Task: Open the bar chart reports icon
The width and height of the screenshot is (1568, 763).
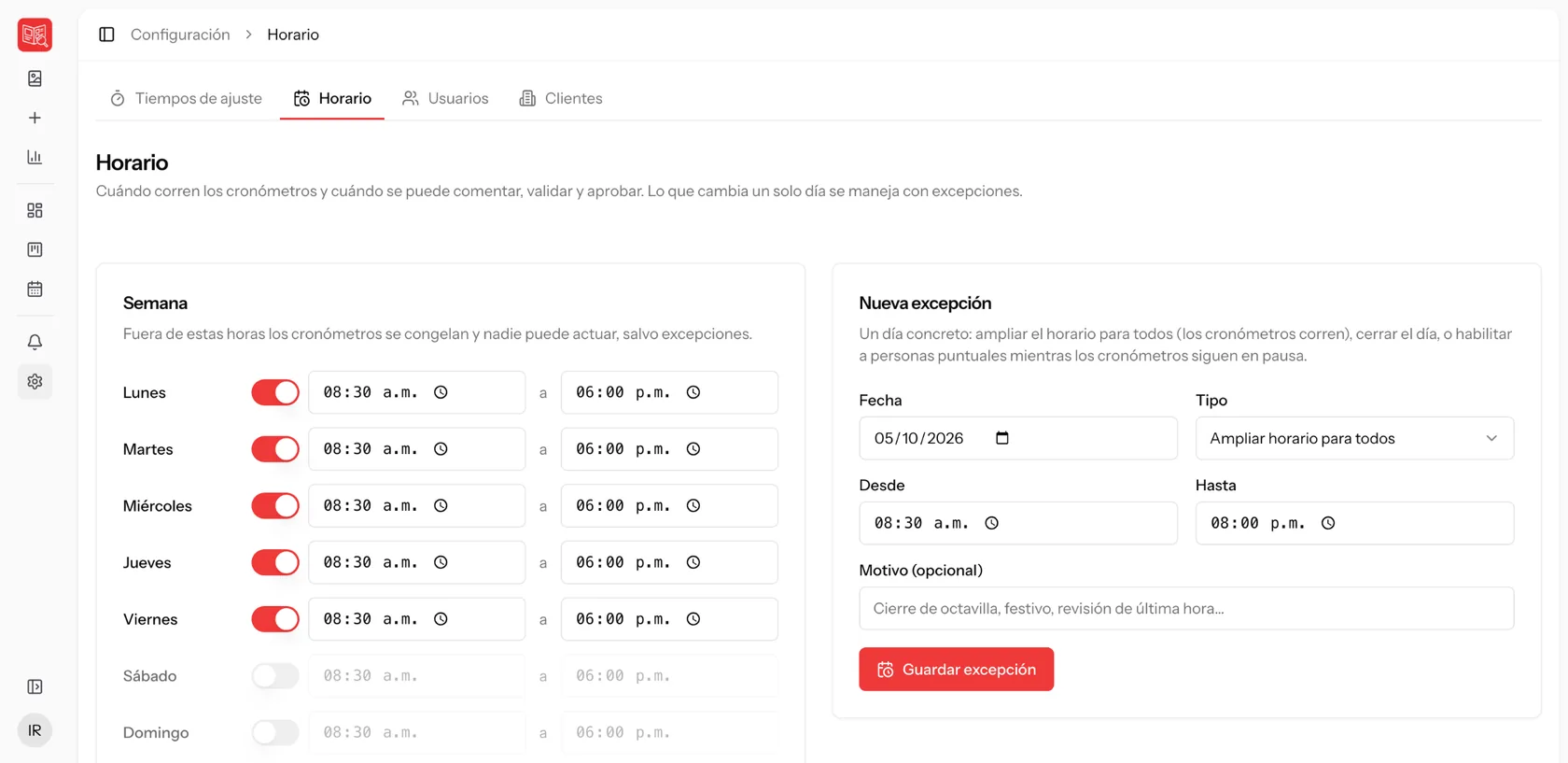Action: coord(35,157)
